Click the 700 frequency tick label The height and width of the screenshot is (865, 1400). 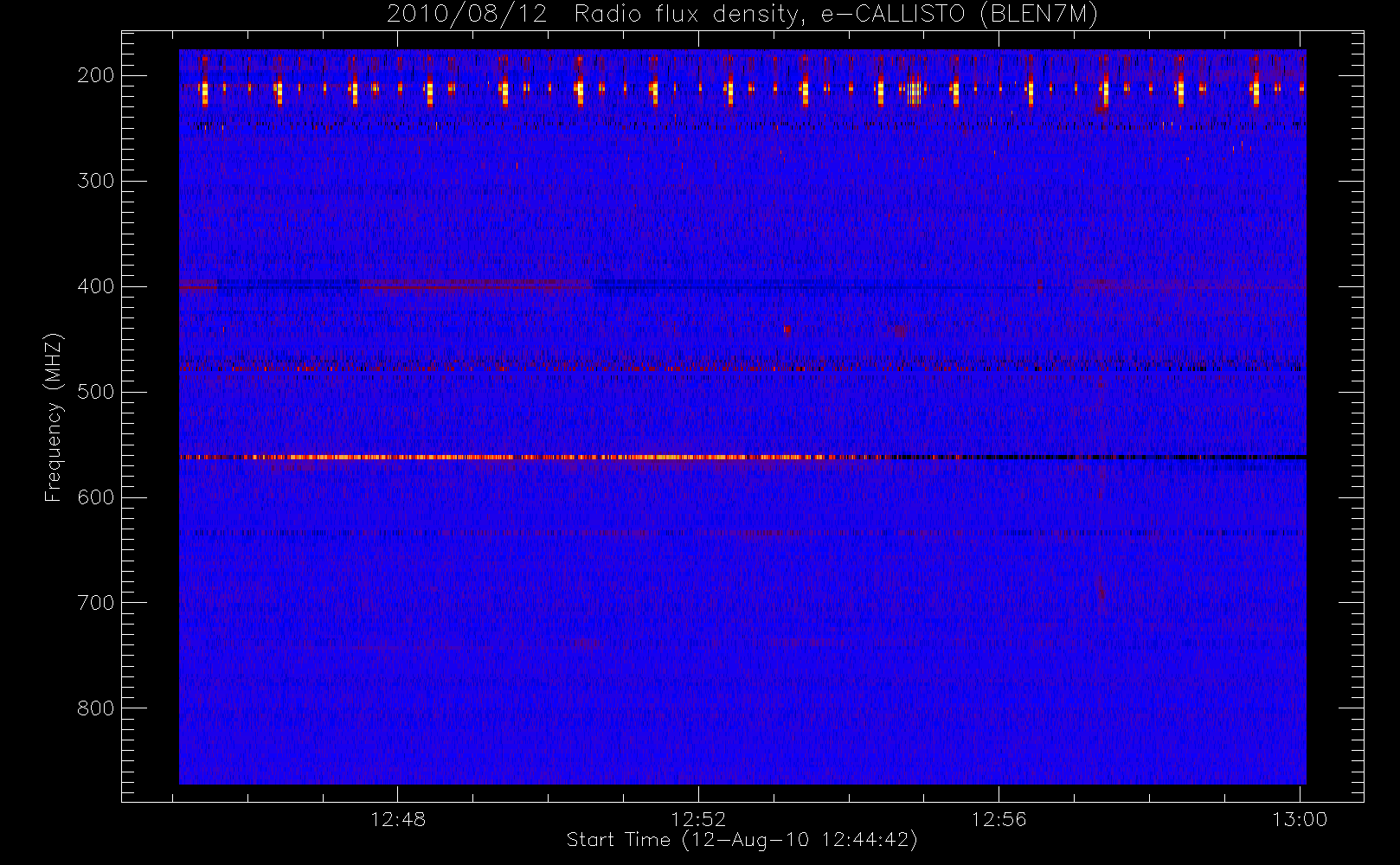[96, 603]
